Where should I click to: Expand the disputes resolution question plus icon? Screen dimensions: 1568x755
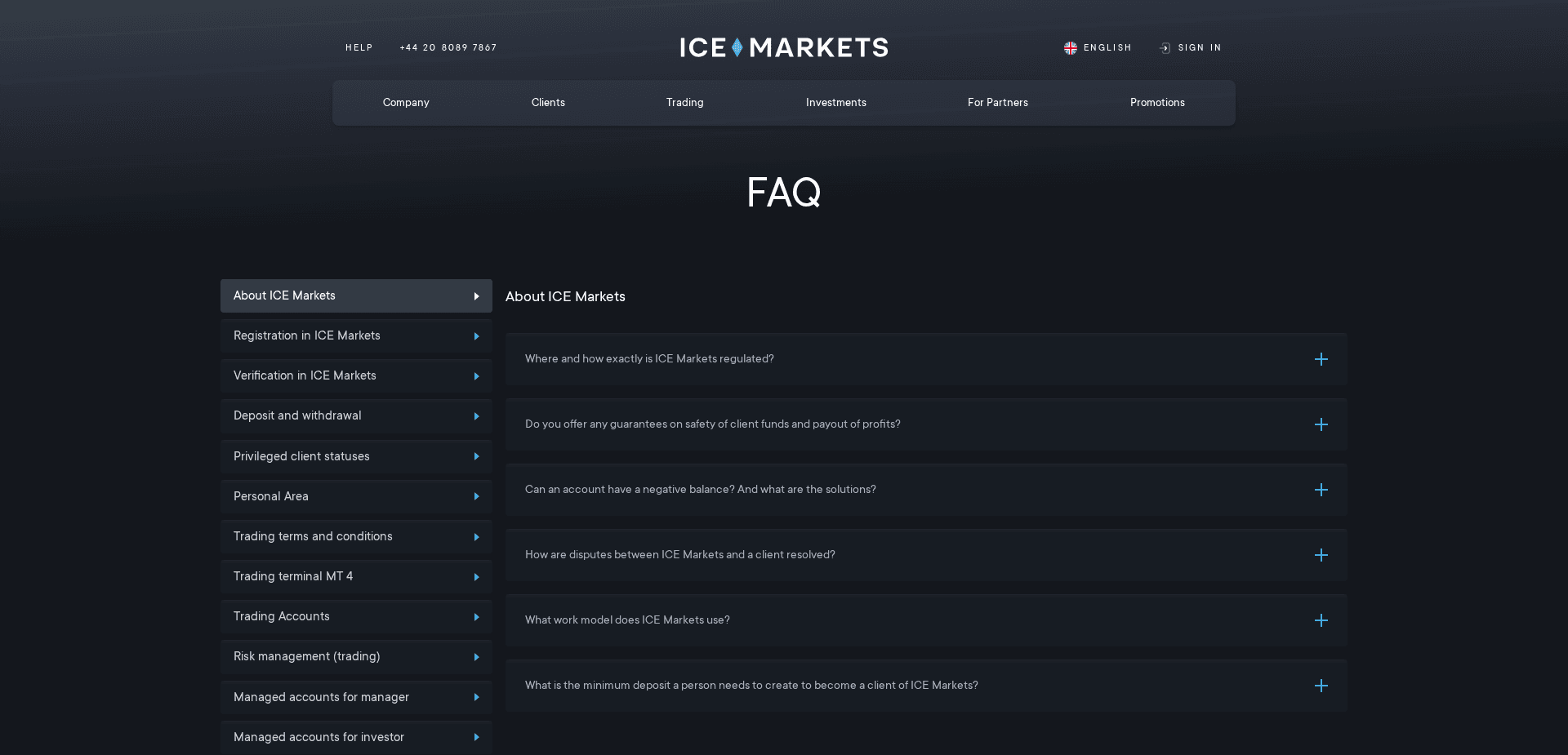pyautogui.click(x=1321, y=555)
